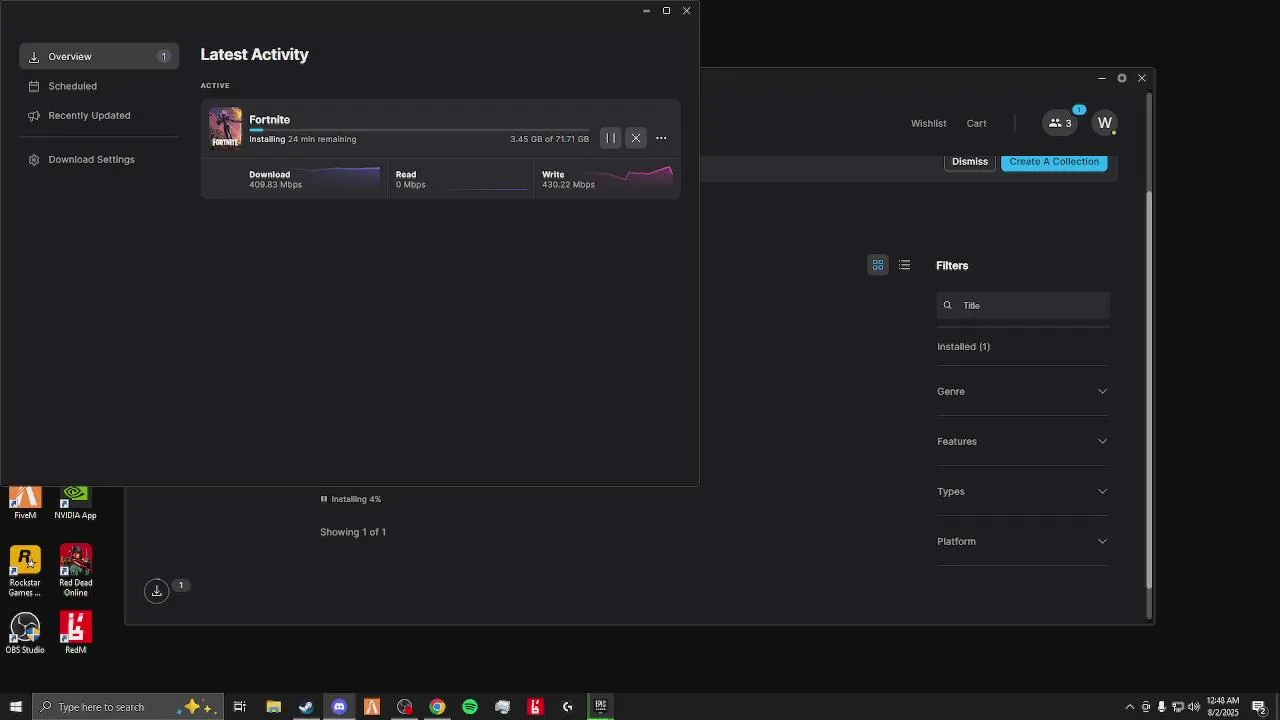Image resolution: width=1280 pixels, height=720 pixels.
Task: Open the microphone tray icon
Action: [1161, 707]
